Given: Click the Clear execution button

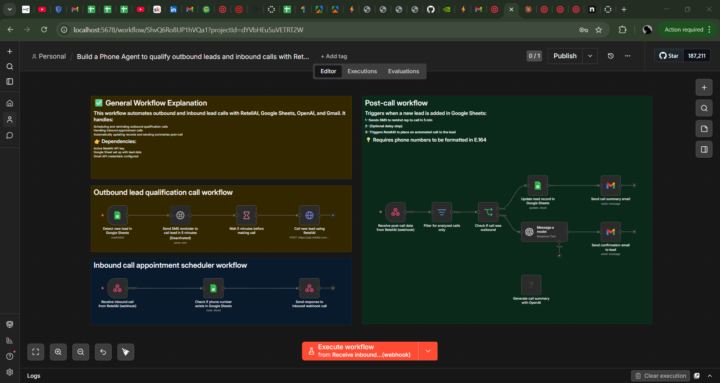Looking at the screenshot, I should [x=660, y=376].
